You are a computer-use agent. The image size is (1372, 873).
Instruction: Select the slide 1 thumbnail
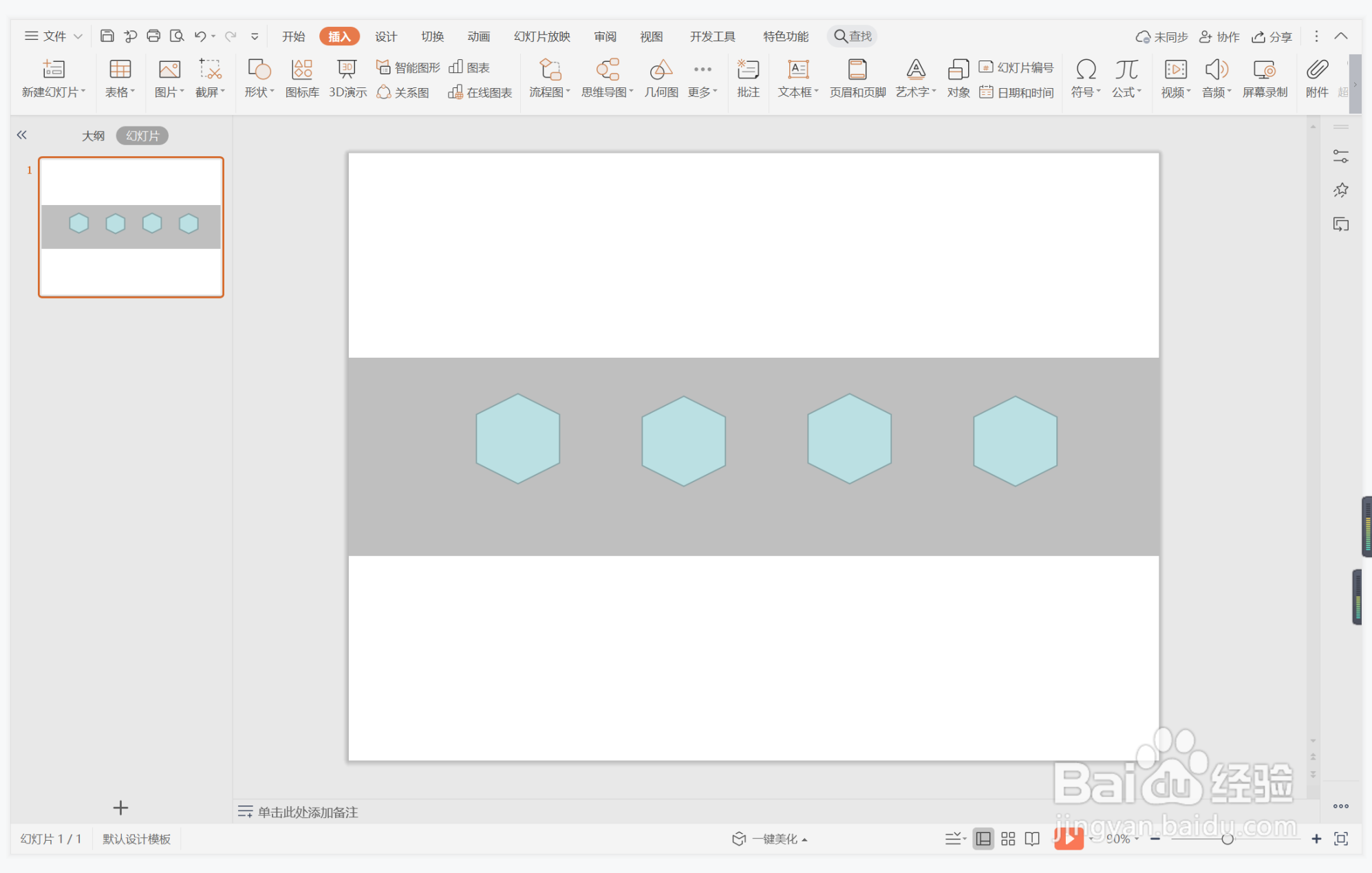point(131,227)
